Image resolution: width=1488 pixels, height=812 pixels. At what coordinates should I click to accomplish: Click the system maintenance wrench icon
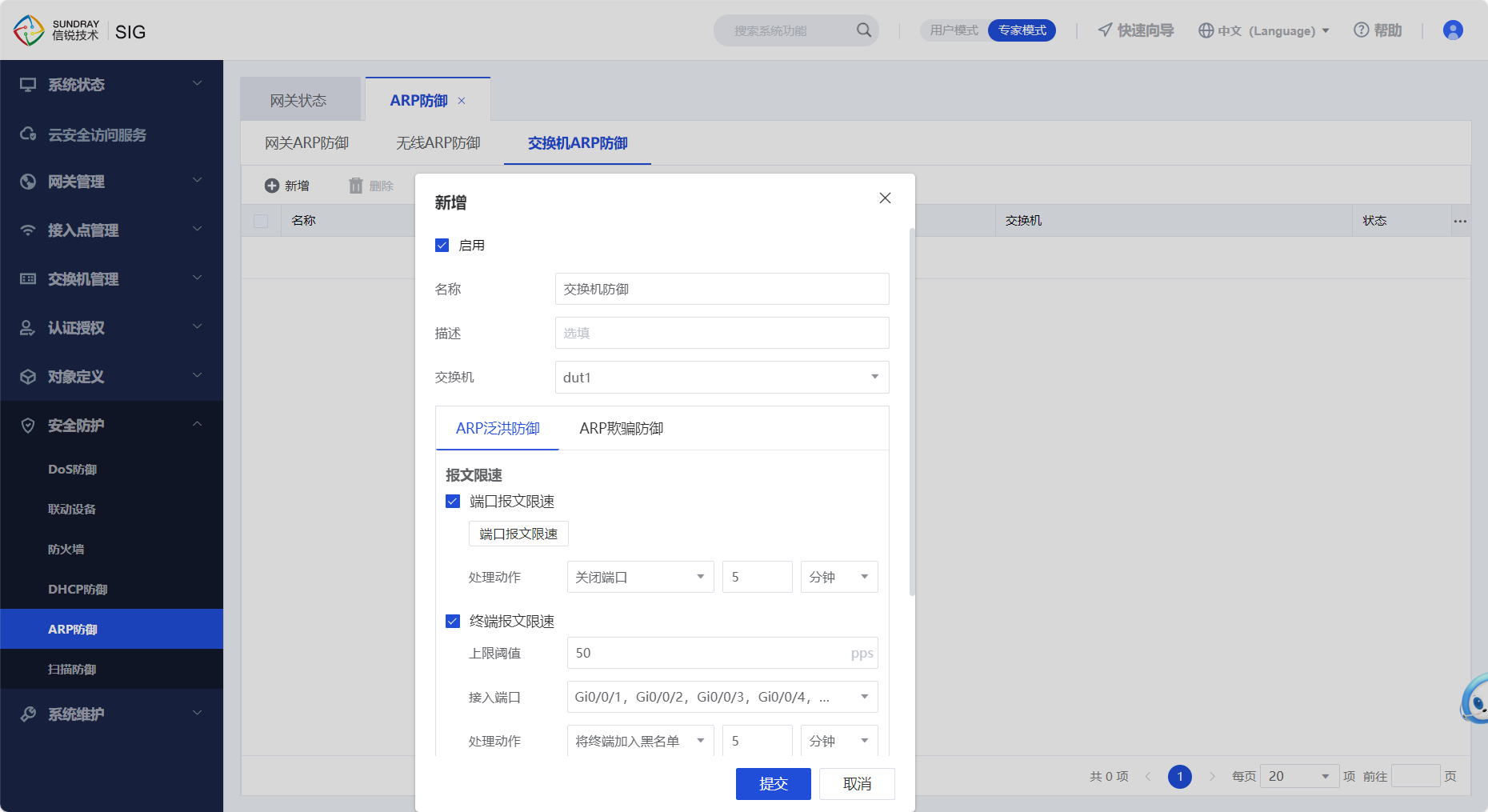[x=28, y=714]
